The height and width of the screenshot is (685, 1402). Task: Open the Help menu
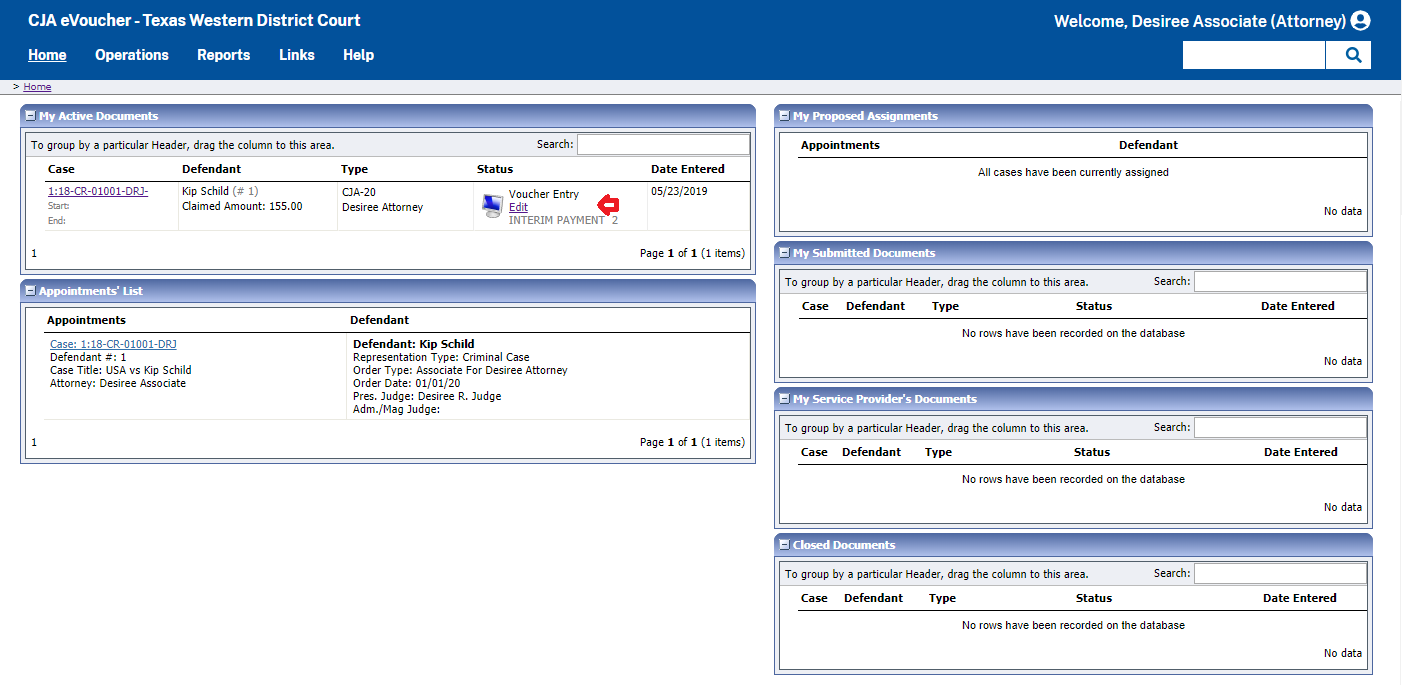coord(358,55)
